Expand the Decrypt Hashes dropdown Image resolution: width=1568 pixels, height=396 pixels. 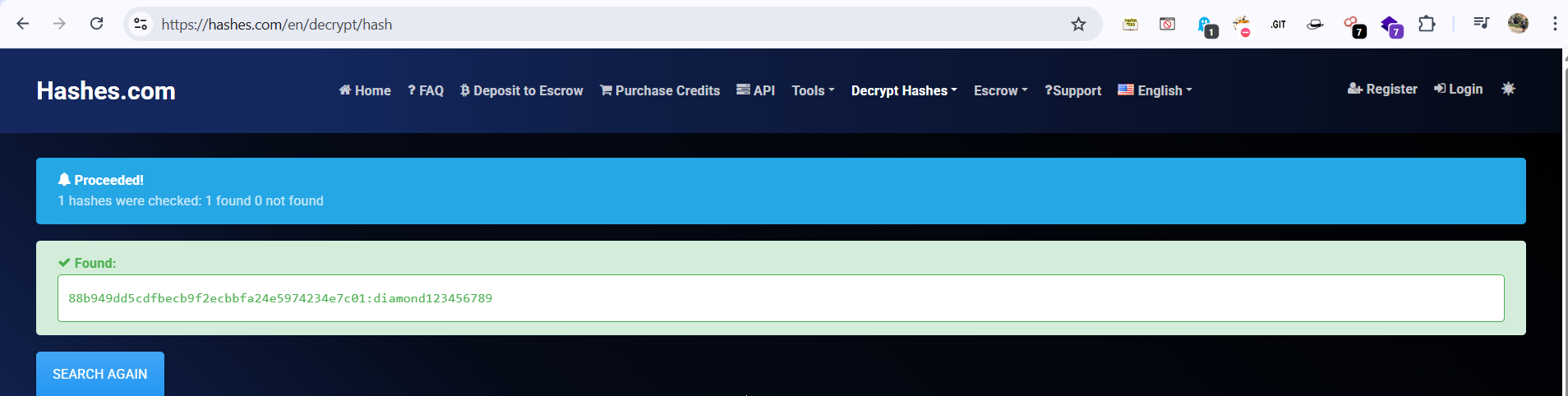pyautogui.click(x=904, y=90)
